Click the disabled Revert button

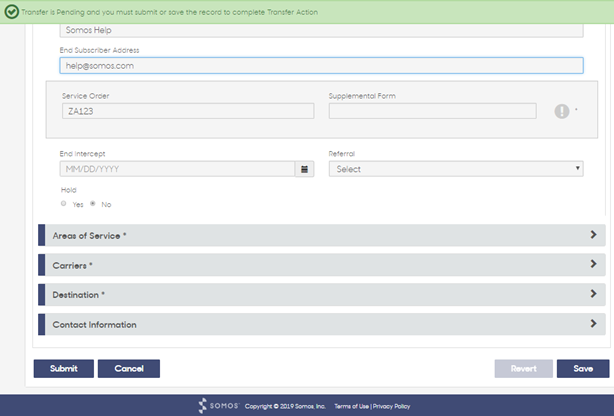[524, 369]
